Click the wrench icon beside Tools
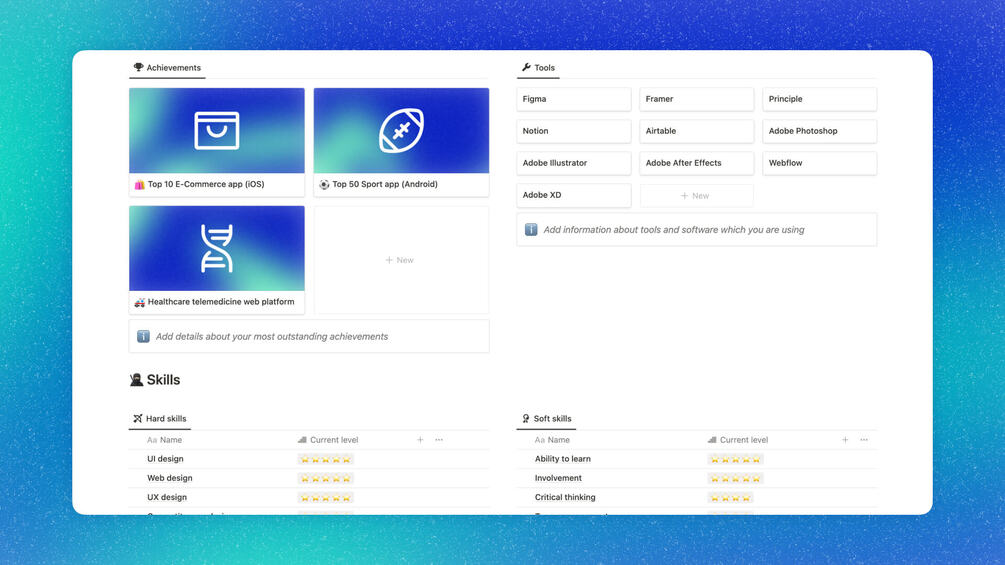1005x565 pixels. pyautogui.click(x=526, y=67)
